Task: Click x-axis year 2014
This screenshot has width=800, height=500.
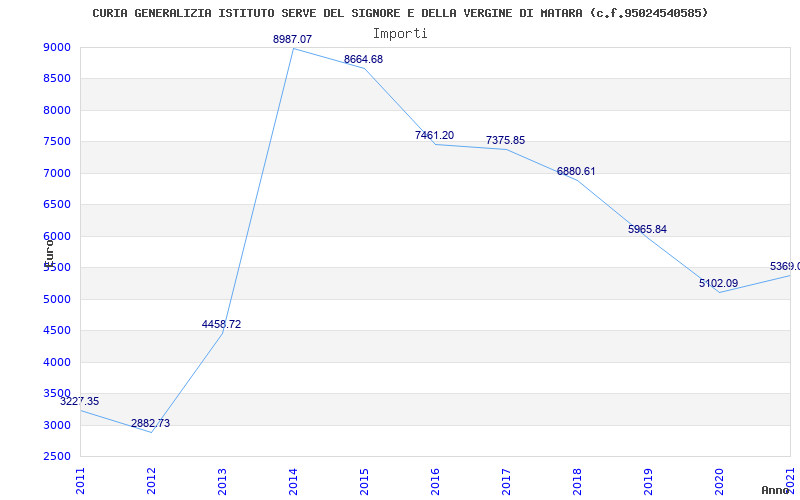Action: [x=293, y=481]
